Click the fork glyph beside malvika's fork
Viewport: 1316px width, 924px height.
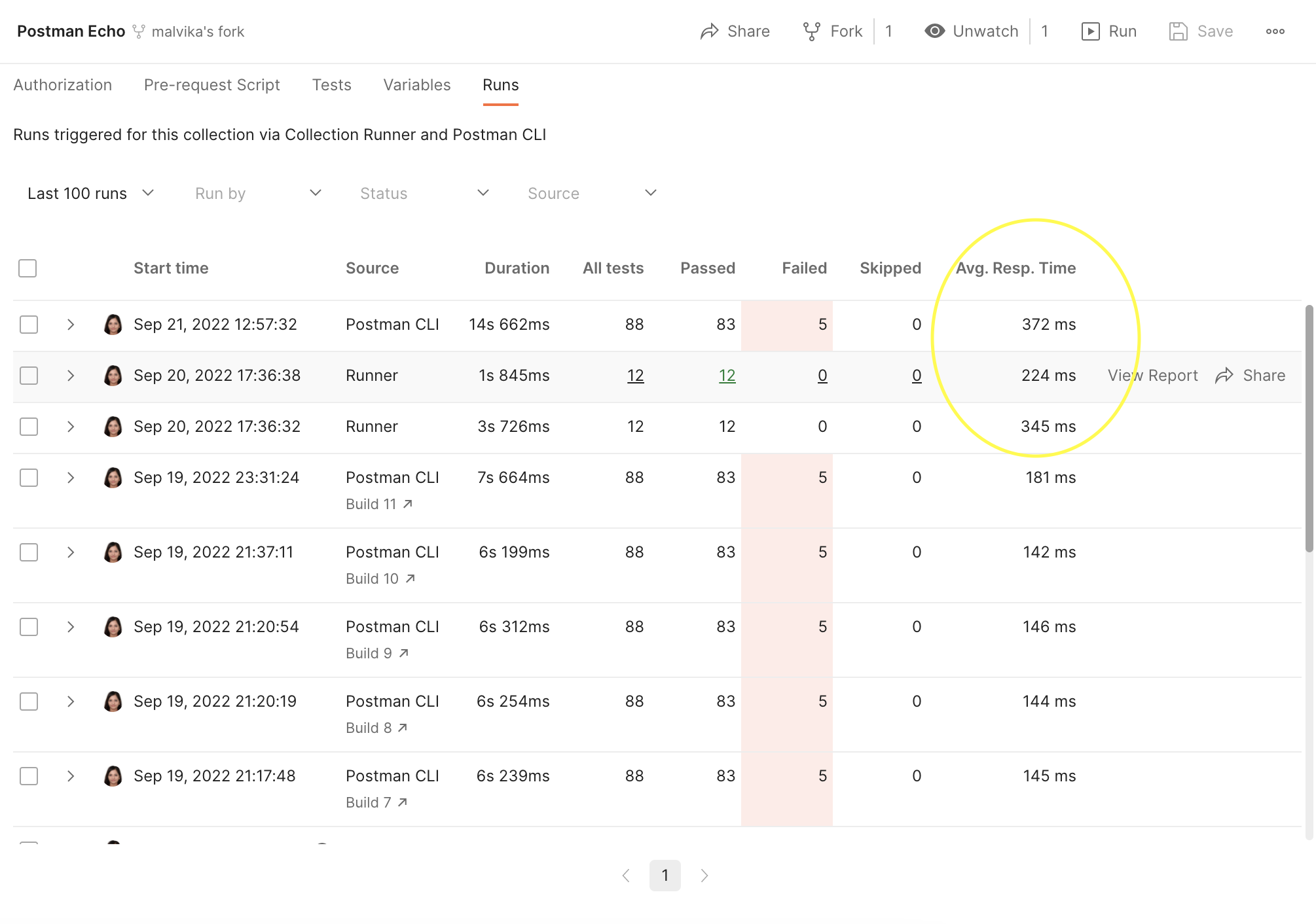(138, 31)
